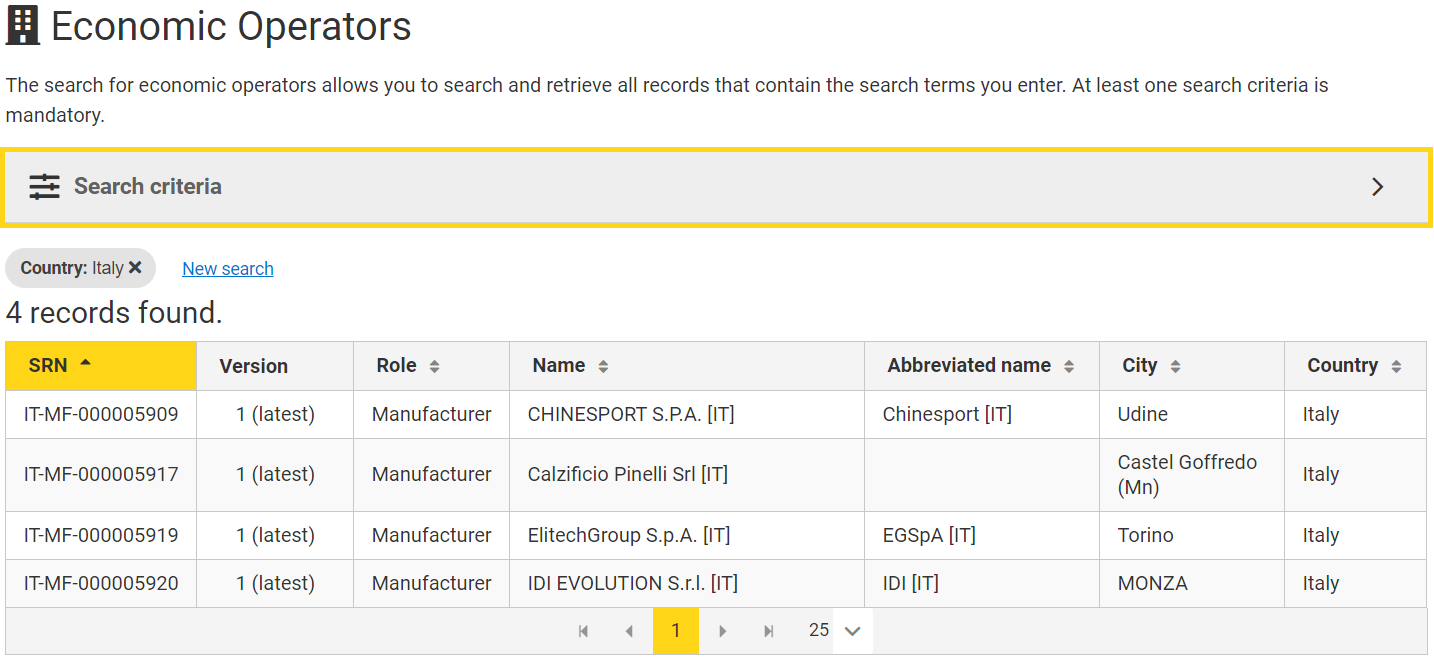Click the Search criteria sliders icon
1434x660 pixels.
tap(44, 187)
